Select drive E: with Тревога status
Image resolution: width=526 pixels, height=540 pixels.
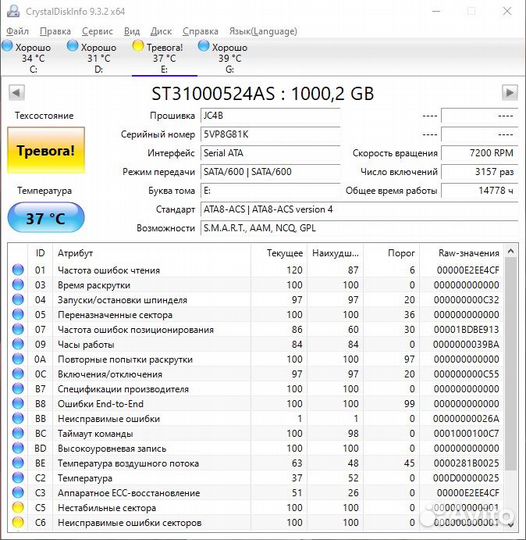[x=164, y=58]
